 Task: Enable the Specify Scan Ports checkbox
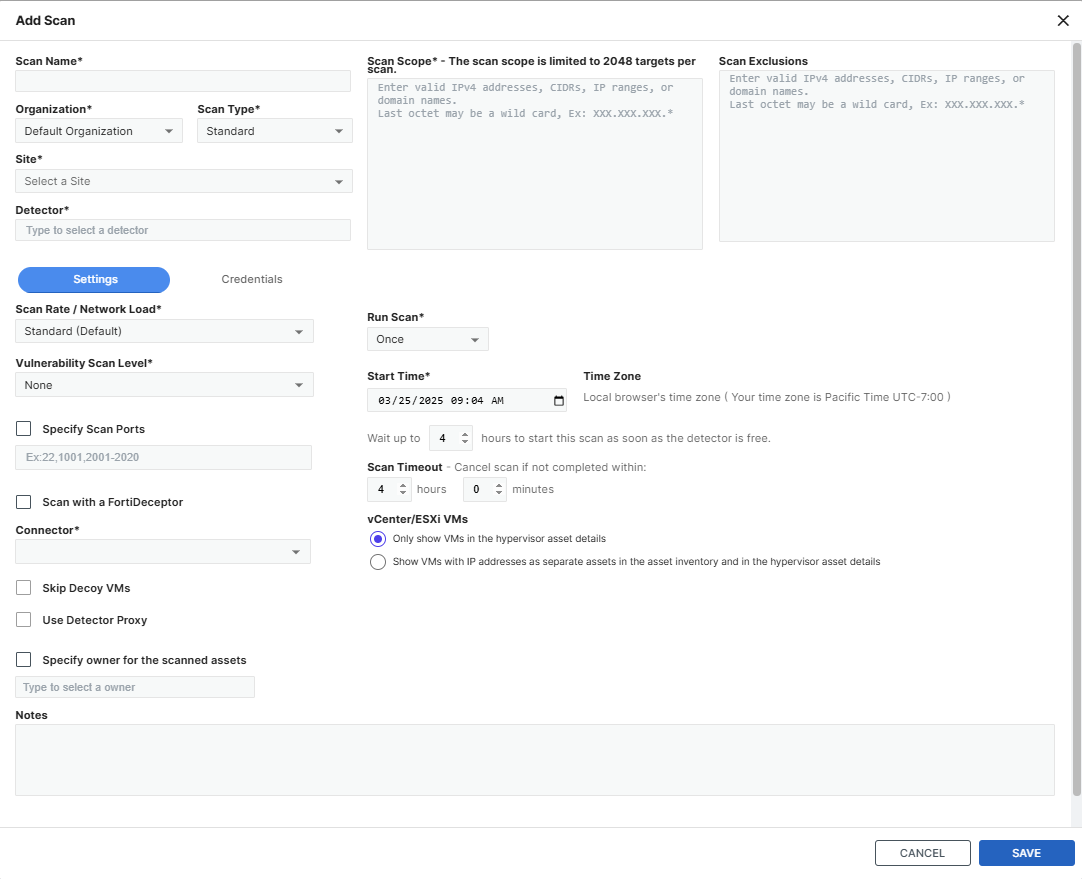(x=24, y=429)
